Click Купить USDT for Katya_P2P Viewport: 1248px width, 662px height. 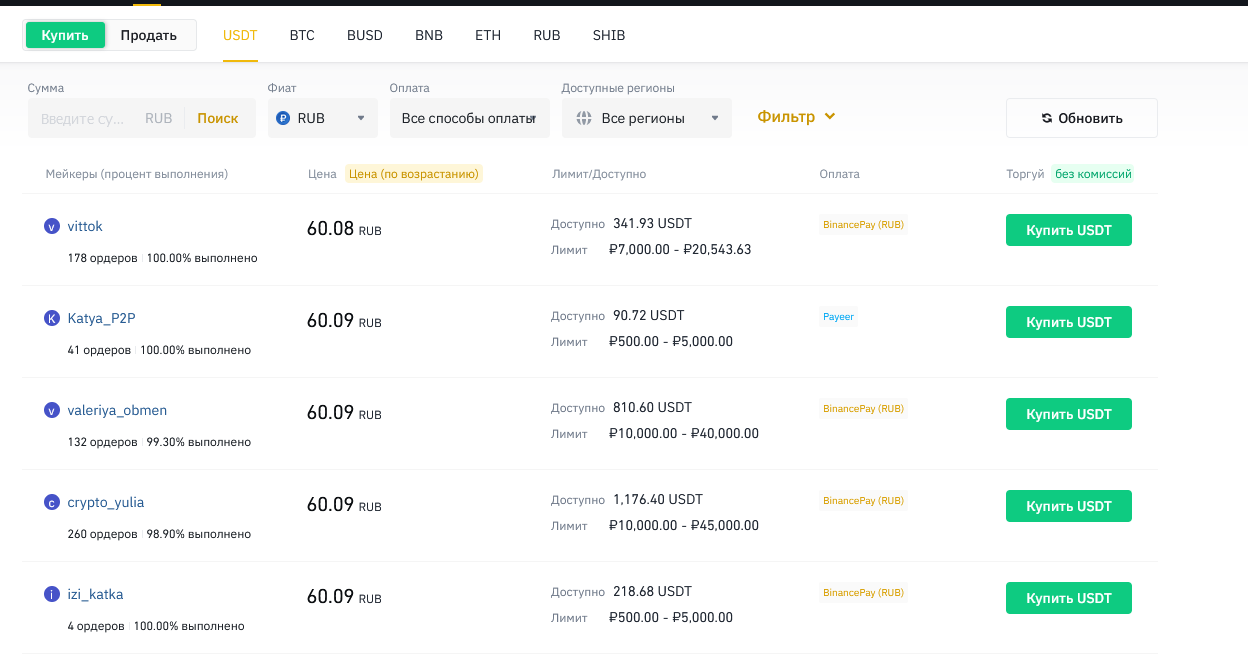1069,322
